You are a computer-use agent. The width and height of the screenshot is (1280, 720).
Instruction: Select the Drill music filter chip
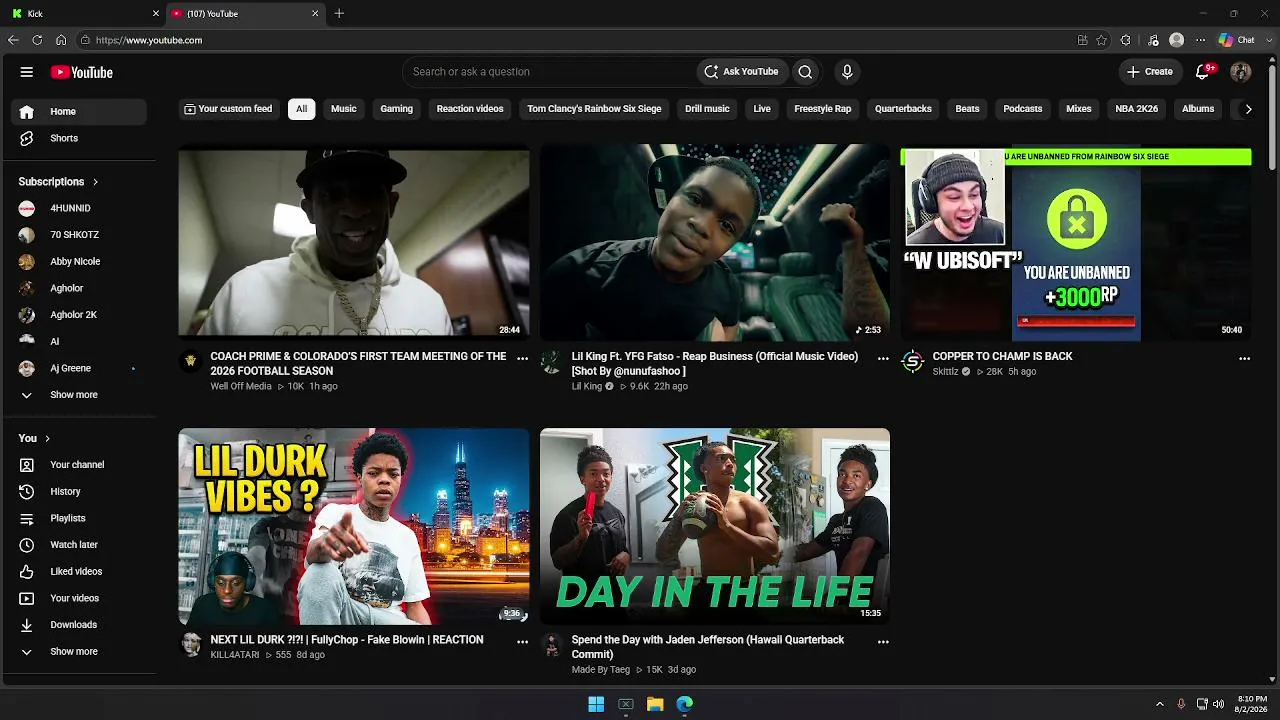(x=707, y=109)
